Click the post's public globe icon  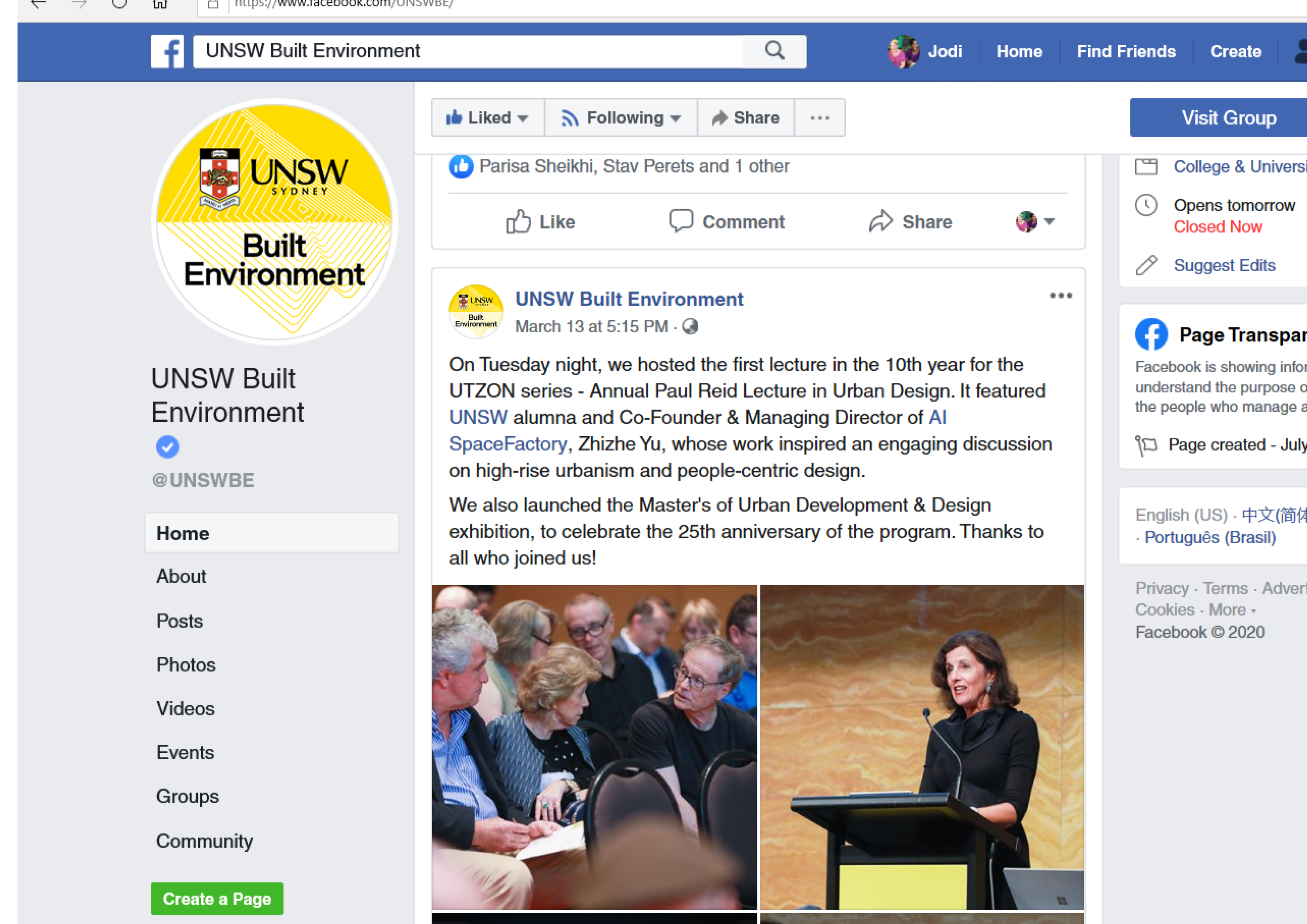pos(690,326)
